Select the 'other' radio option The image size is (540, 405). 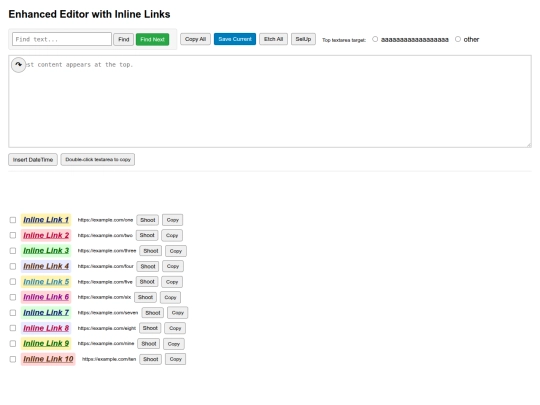tap(458, 39)
